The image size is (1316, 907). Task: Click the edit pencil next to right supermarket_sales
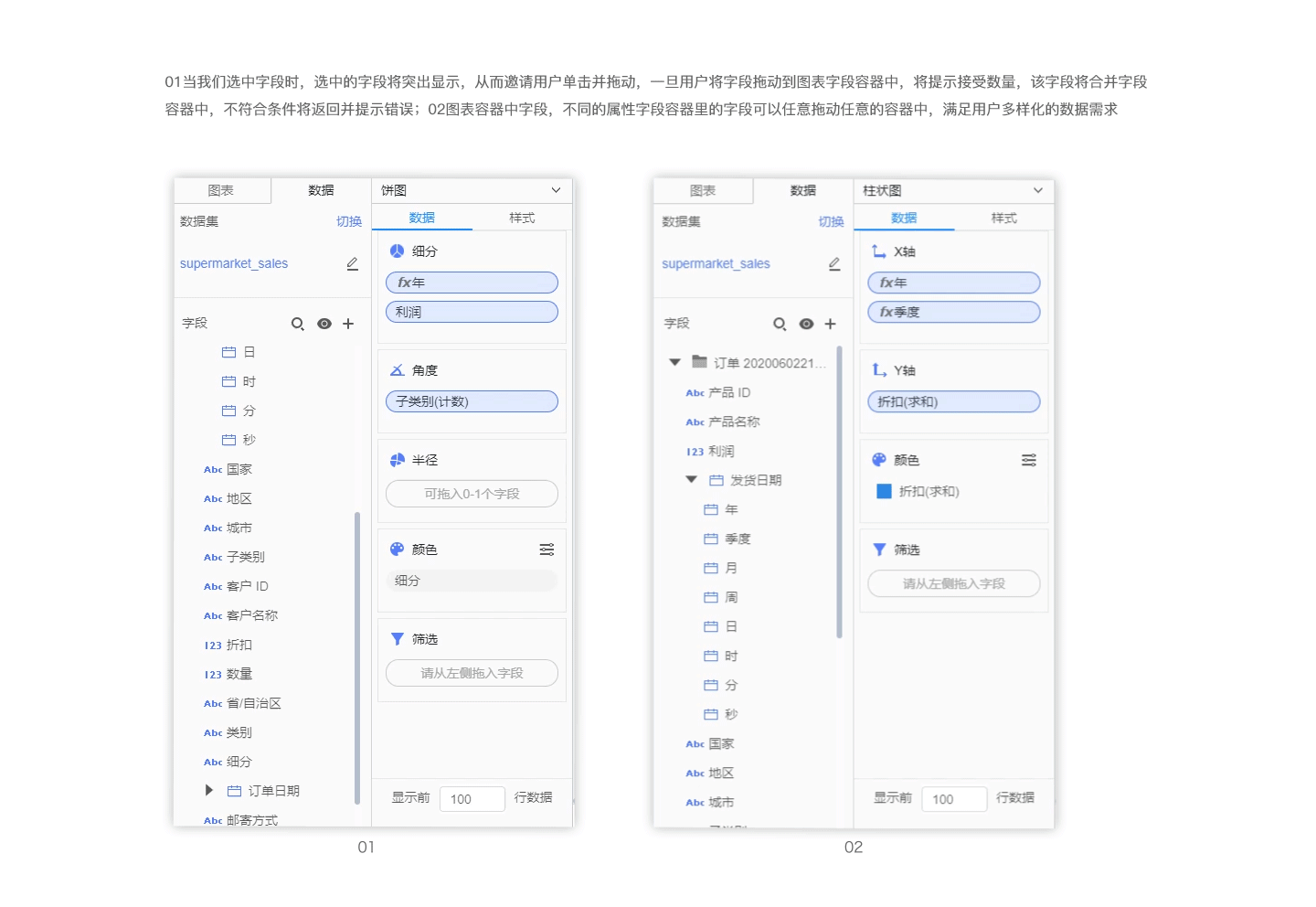(x=833, y=263)
